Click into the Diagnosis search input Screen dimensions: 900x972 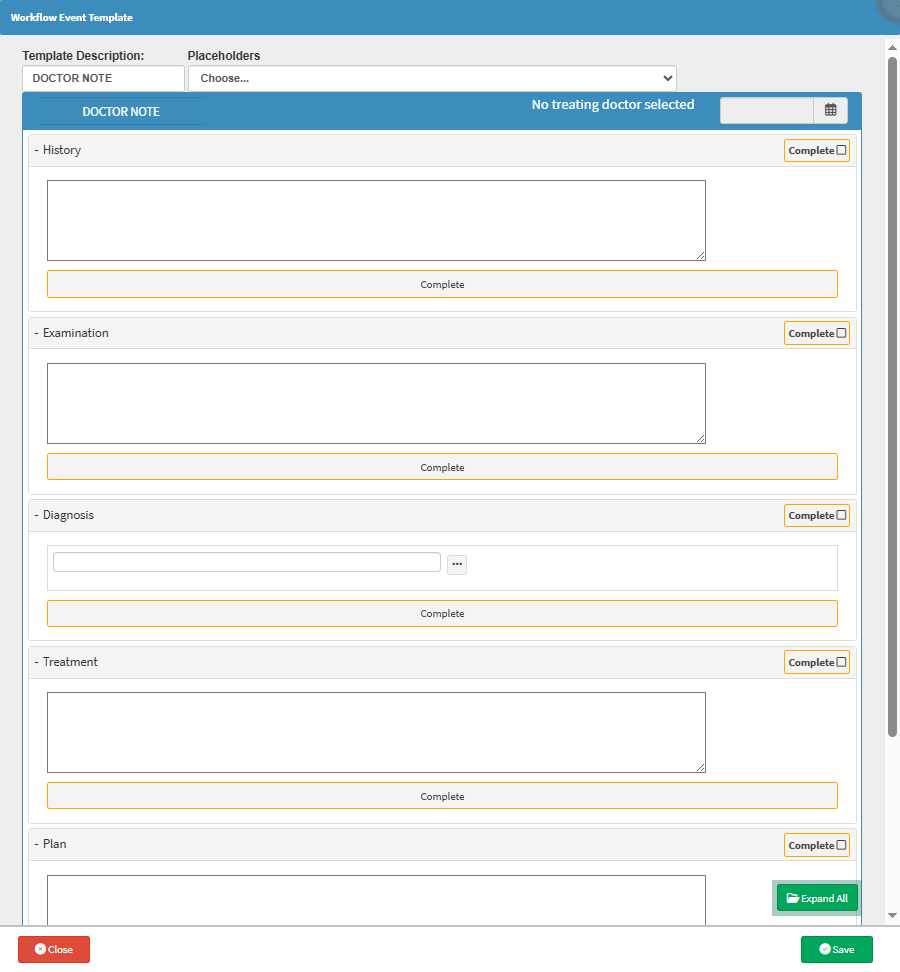tap(247, 562)
